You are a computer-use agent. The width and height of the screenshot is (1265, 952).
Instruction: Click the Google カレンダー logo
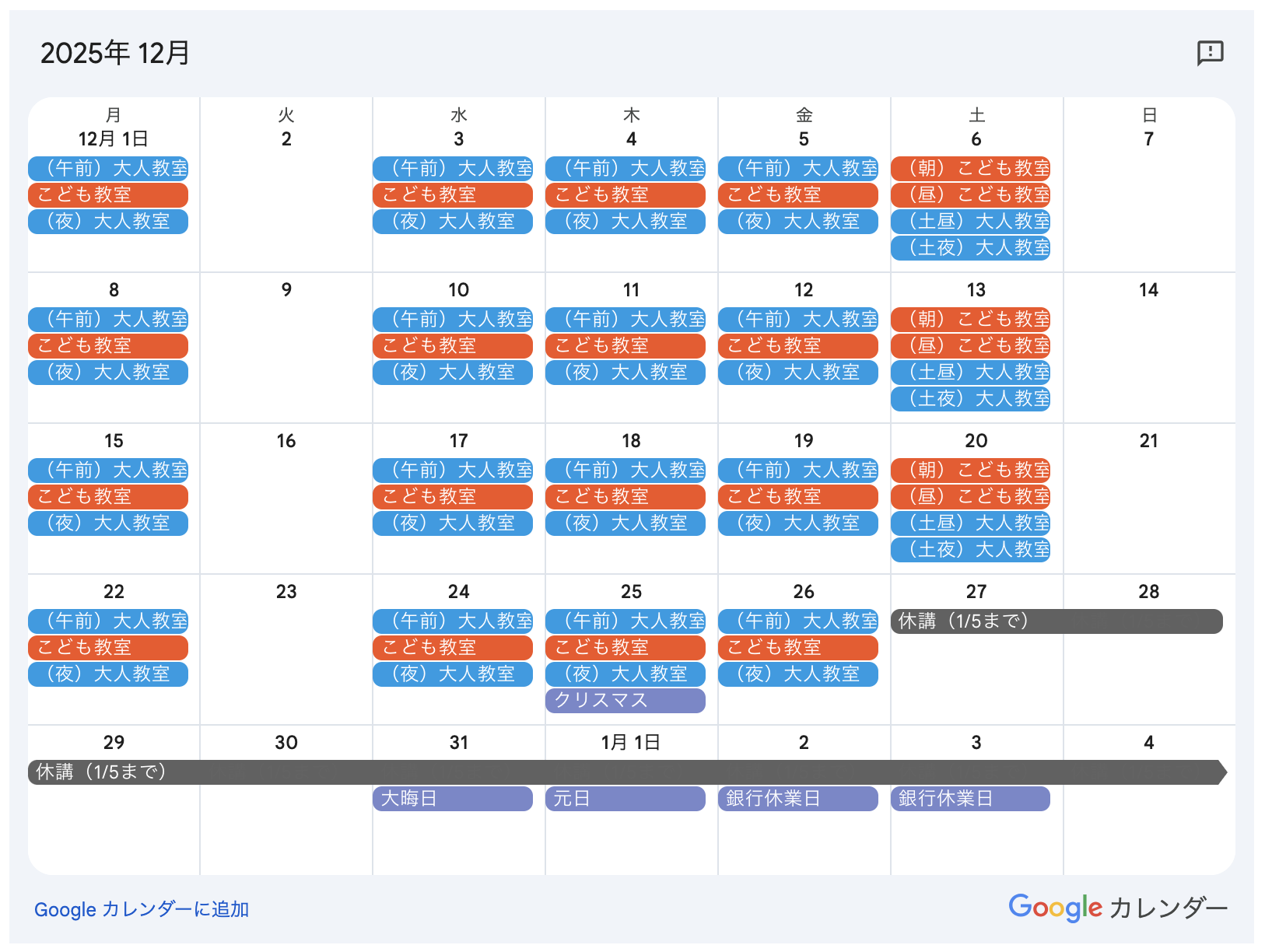pos(1117,908)
